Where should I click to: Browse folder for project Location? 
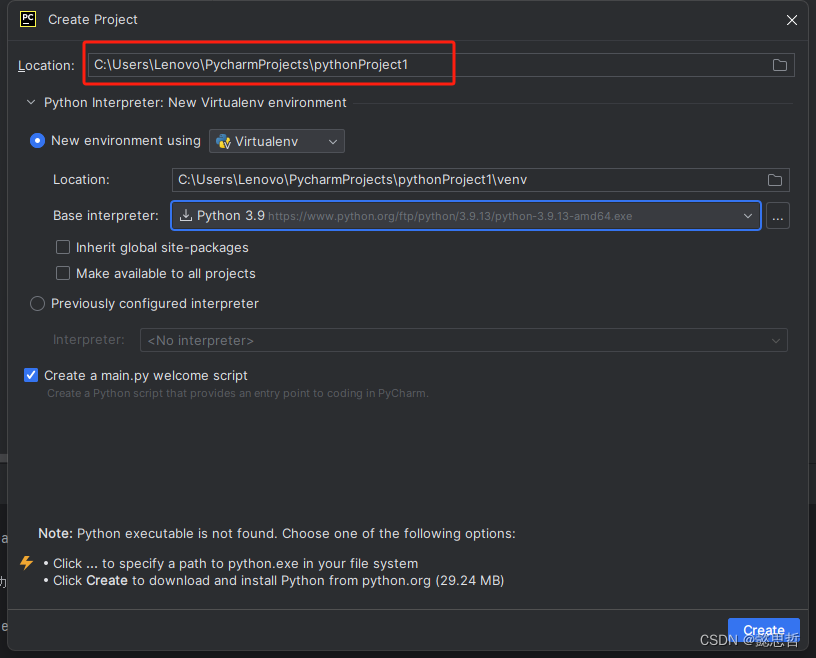point(779,65)
